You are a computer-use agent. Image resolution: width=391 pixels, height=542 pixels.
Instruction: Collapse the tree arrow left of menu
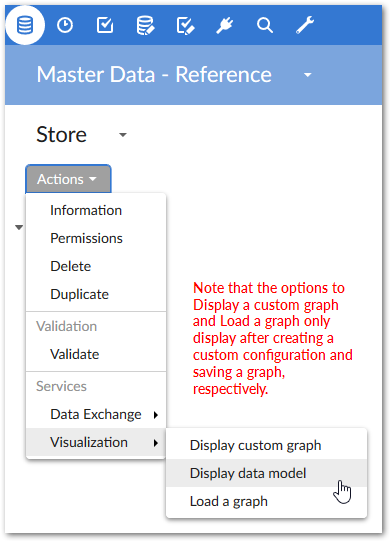pos(19,227)
